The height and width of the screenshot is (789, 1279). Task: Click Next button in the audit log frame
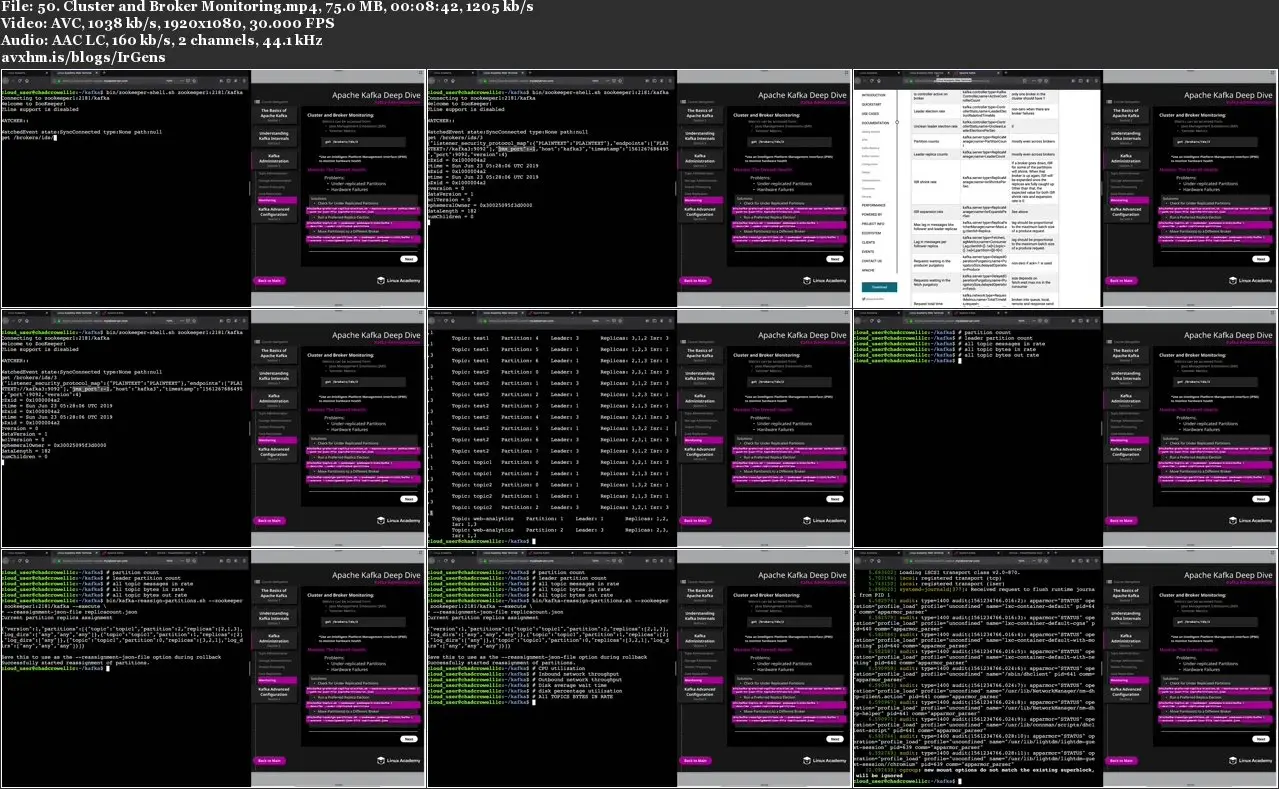tap(1259, 738)
